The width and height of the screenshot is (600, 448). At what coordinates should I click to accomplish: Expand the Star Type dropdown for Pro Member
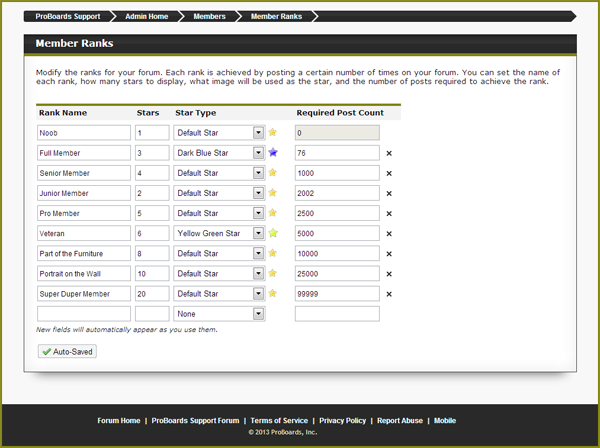coord(219,213)
